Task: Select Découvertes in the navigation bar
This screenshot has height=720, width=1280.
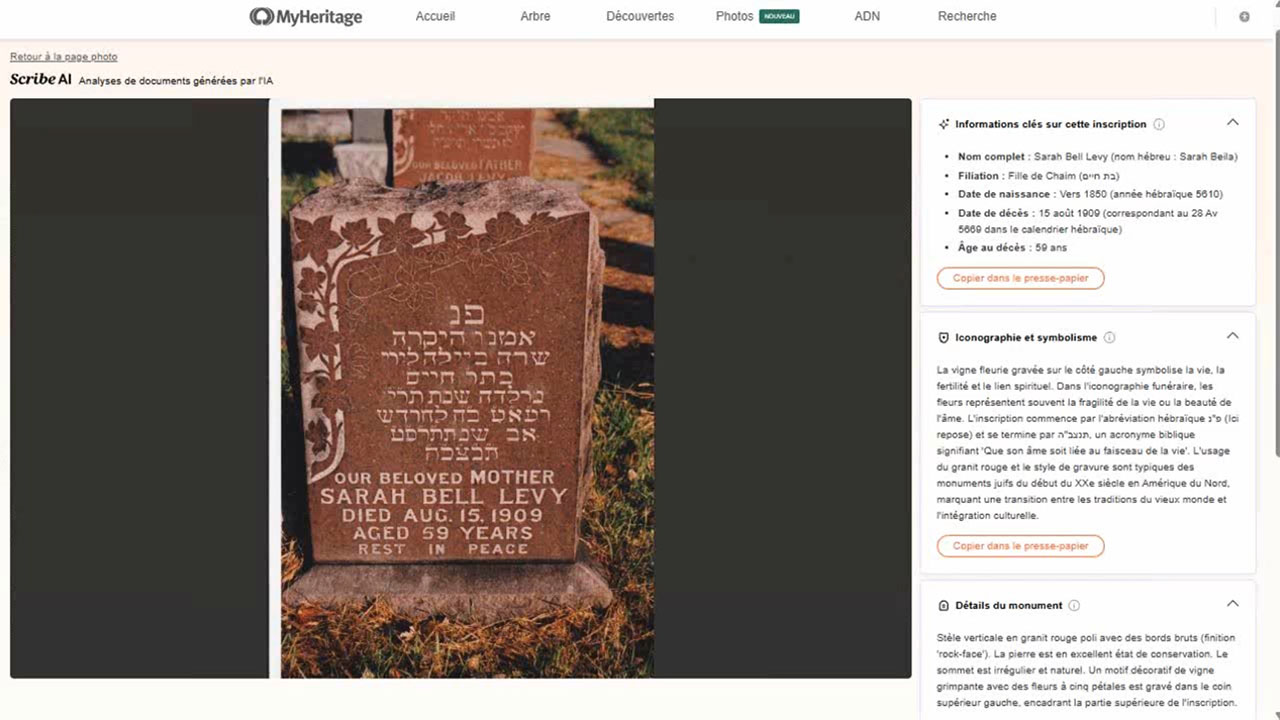Action: (639, 16)
